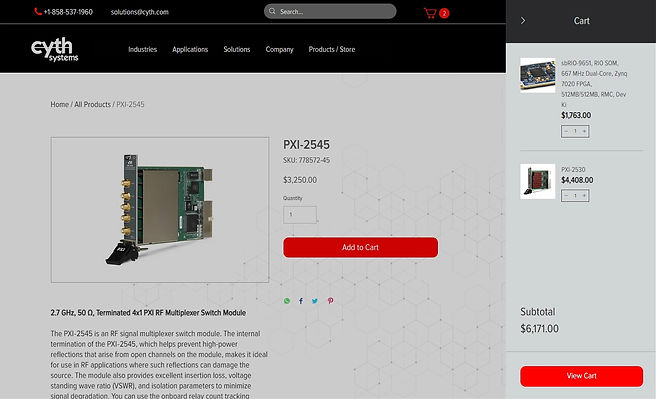Viewport: 656px width, 399px height.
Task: Increase PXI-2530 quantity in cart
Action: 584,195
